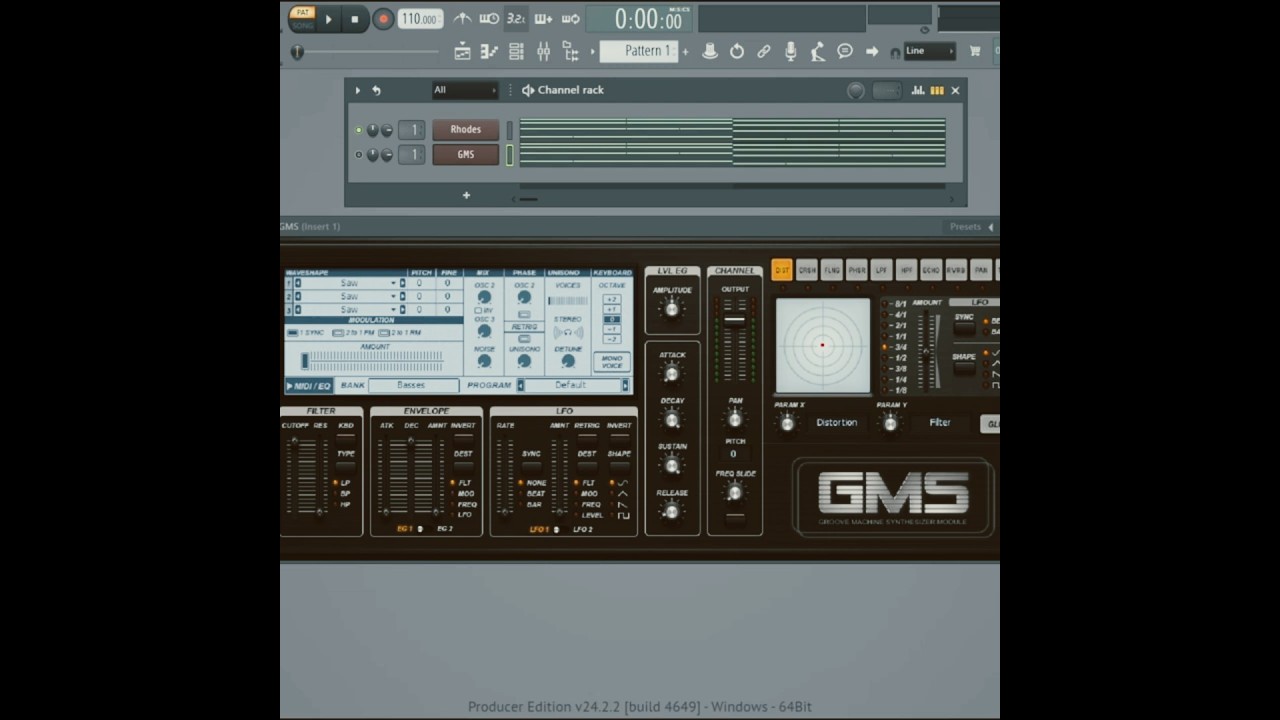Toggle the metronome icon
Viewport: 1280px width, 720px height.
click(x=462, y=18)
